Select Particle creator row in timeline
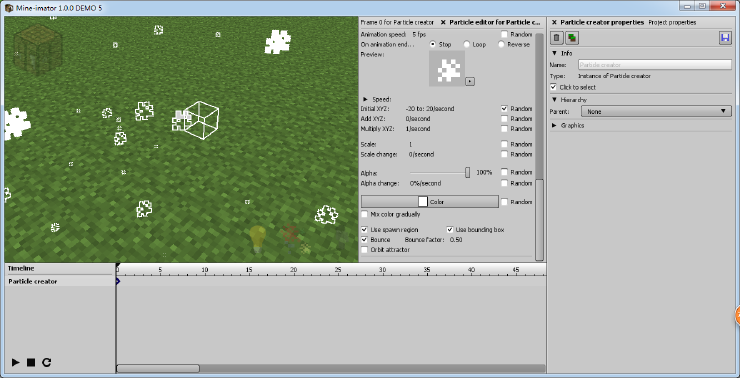Screen dimensions: 740x378 coord(60,281)
